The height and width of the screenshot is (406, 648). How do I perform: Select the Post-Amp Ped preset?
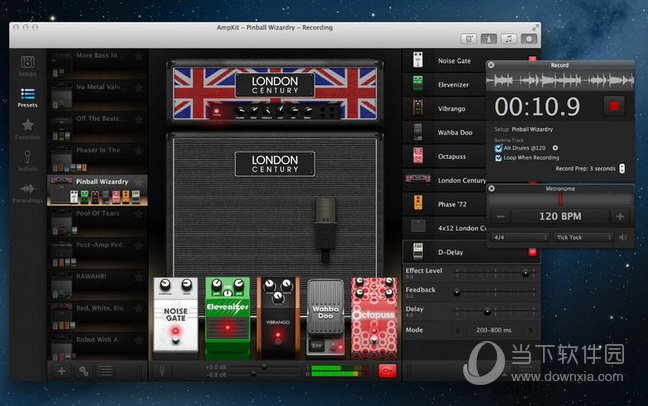[x=98, y=253]
